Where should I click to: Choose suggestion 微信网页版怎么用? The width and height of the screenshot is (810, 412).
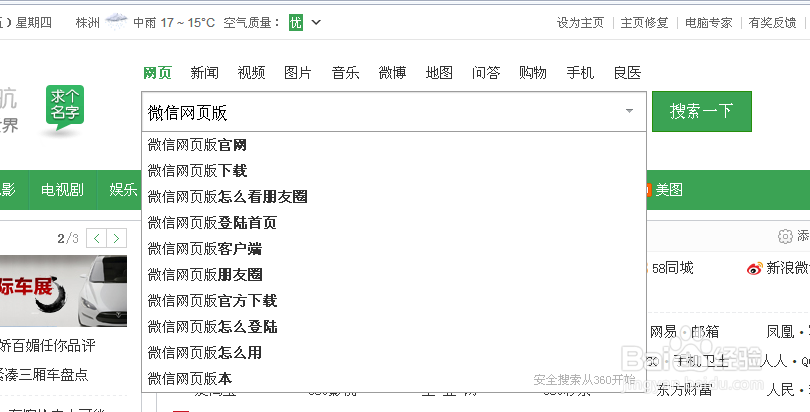pyautogui.click(x=394, y=353)
